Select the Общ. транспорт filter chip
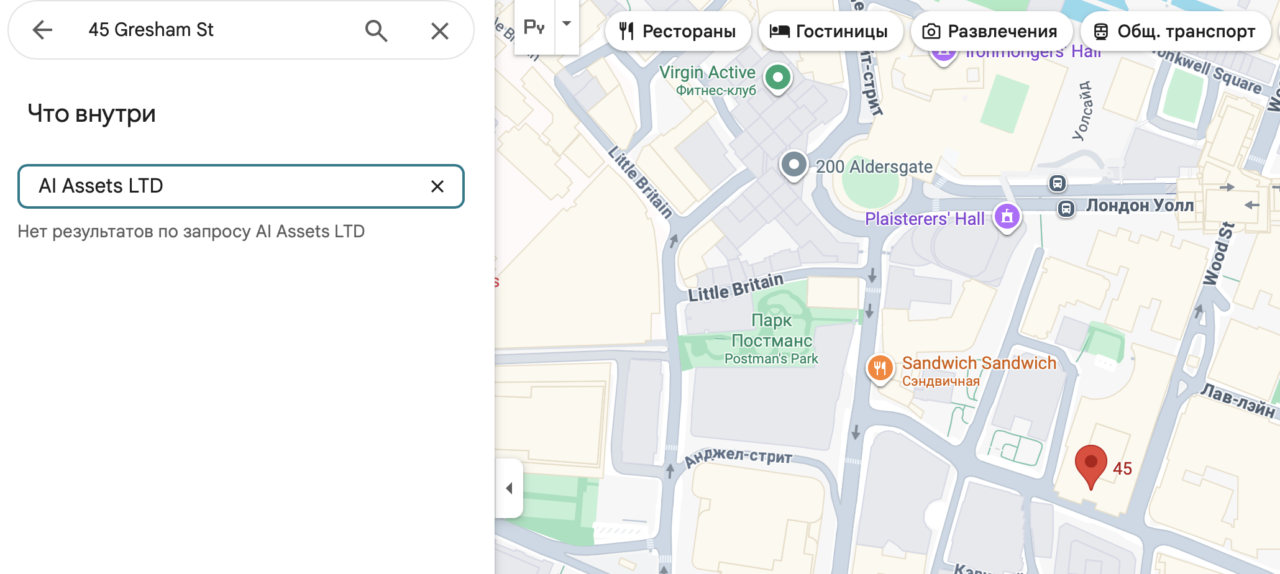The width and height of the screenshot is (1280, 574). (1174, 31)
